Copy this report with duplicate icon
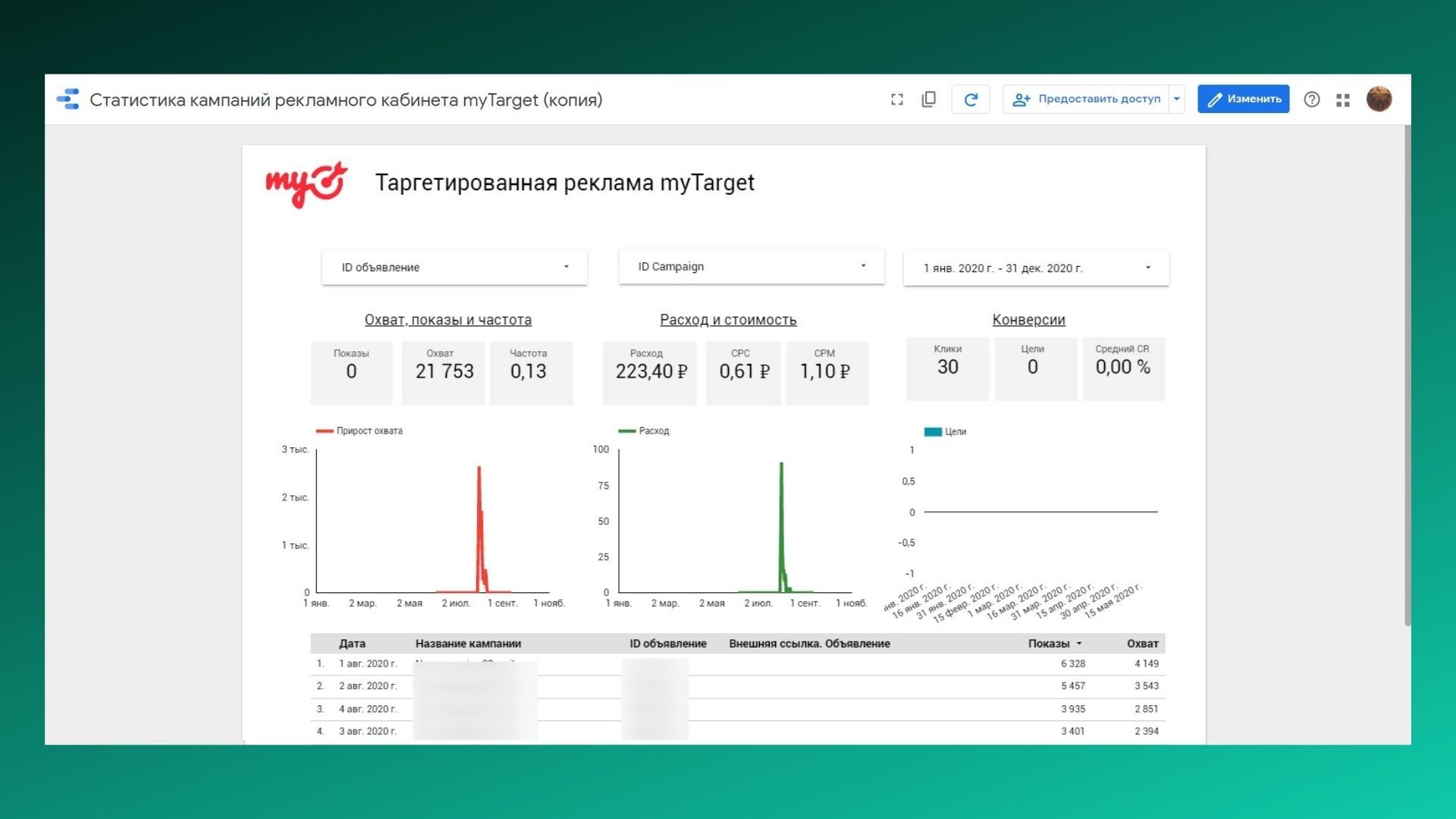 click(929, 99)
